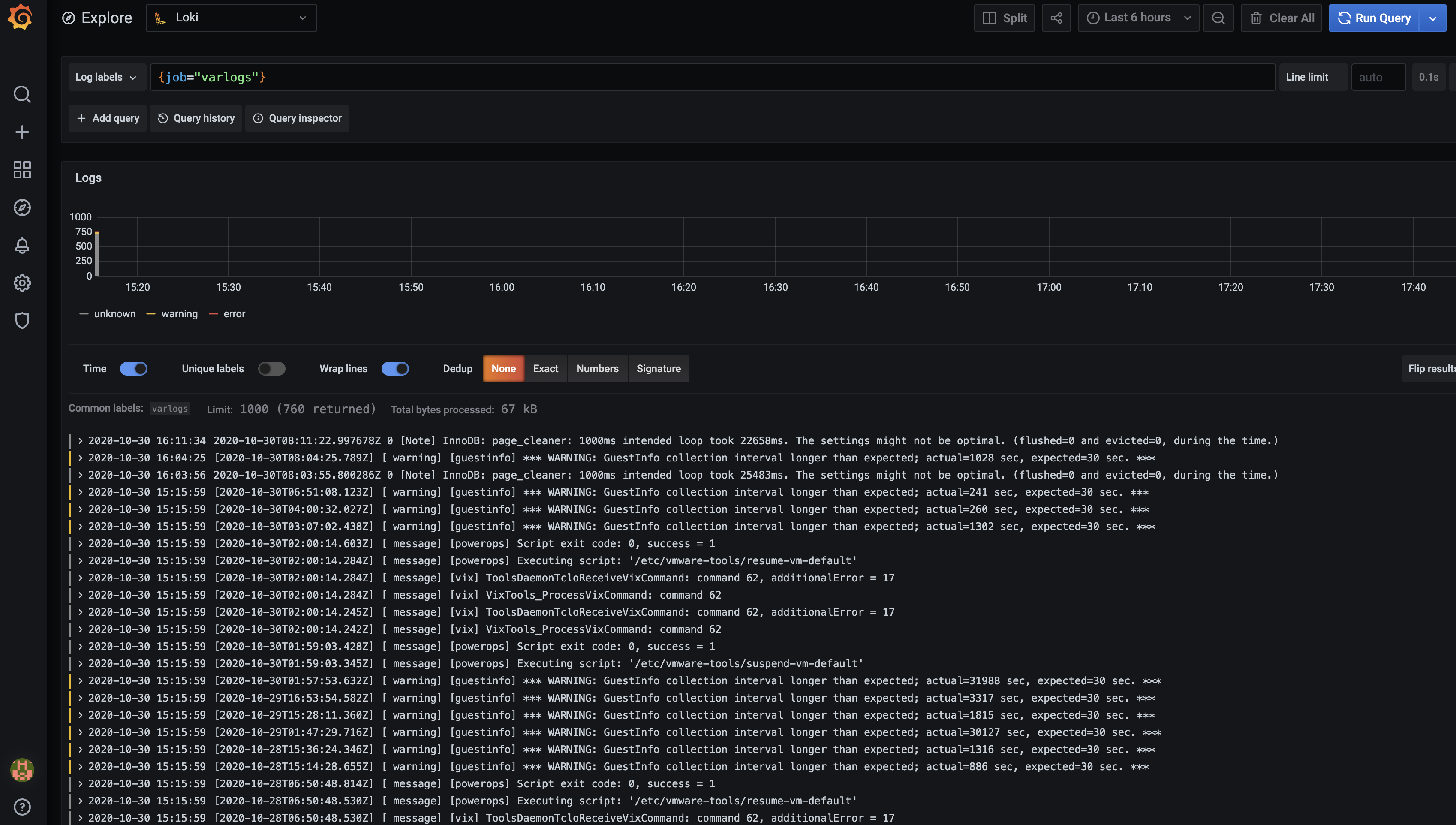This screenshot has height=825, width=1456.
Task: Open the Log labels dropdown
Action: click(x=106, y=77)
